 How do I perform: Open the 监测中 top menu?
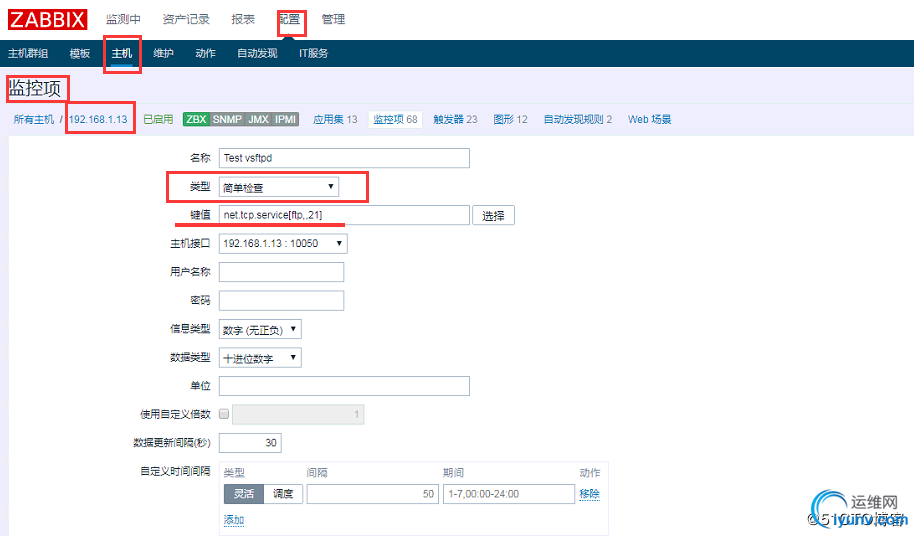click(123, 19)
